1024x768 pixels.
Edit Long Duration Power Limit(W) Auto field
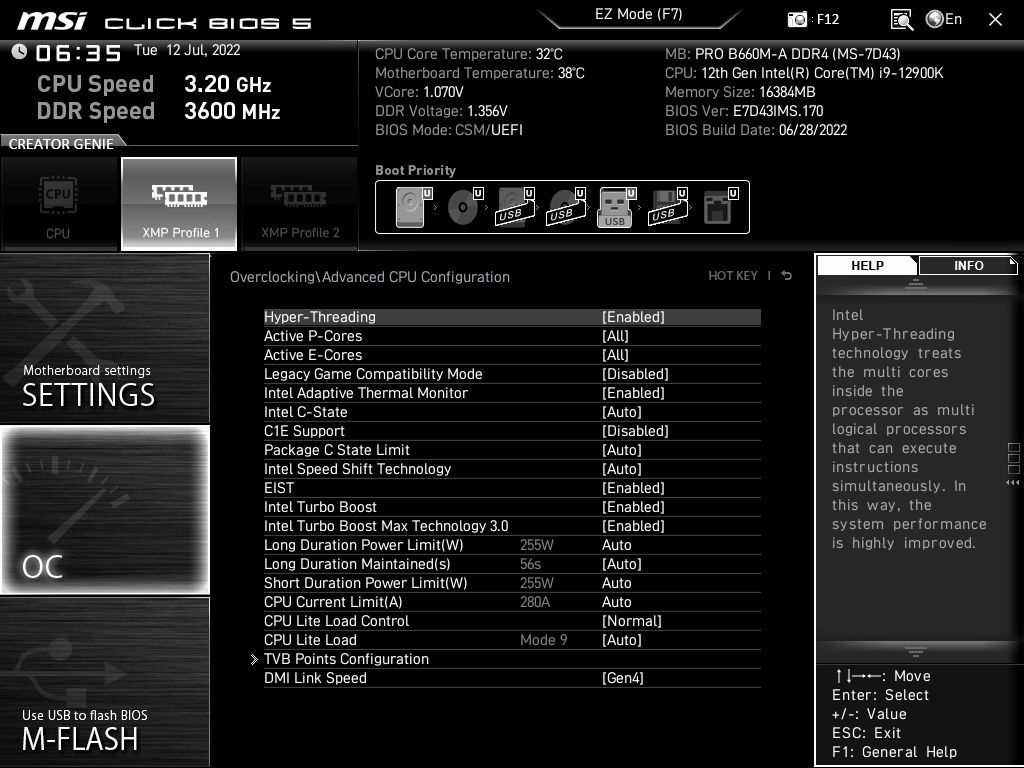click(616, 544)
